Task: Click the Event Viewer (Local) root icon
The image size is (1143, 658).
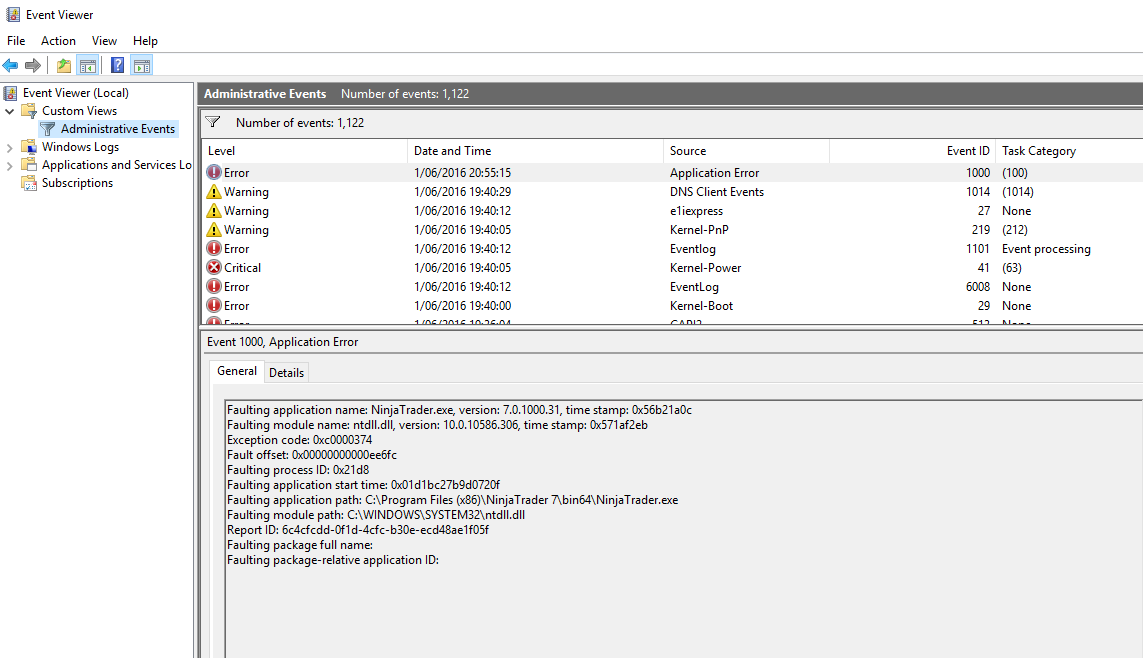Action: coord(10,93)
